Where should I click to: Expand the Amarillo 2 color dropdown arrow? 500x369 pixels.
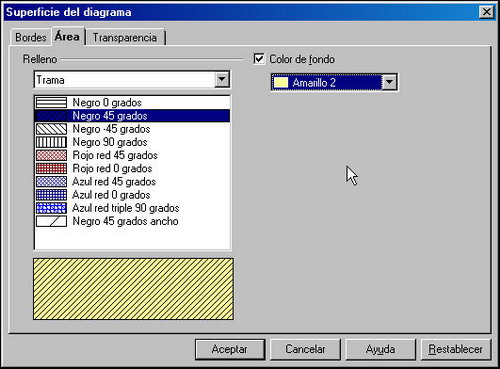click(389, 82)
